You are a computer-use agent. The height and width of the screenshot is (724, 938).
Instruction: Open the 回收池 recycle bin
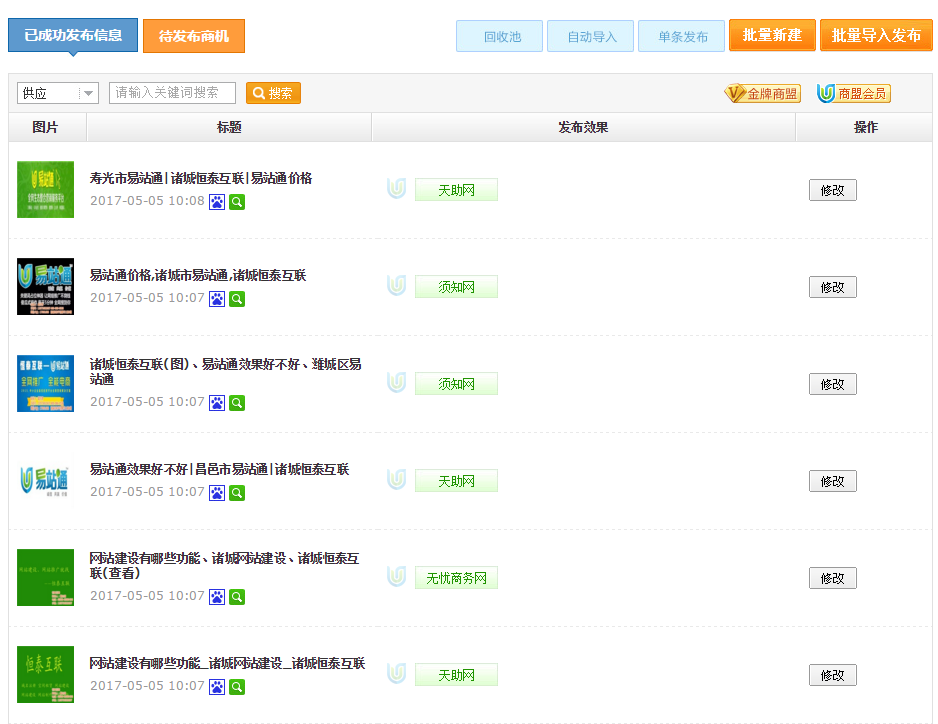pos(499,37)
